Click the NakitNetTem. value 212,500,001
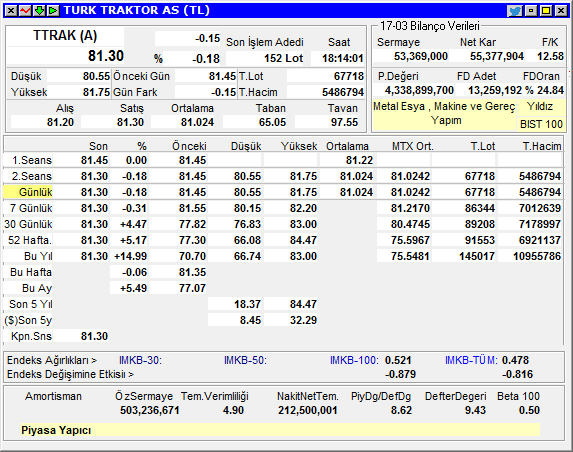This screenshot has width=573, height=452. click(x=308, y=410)
